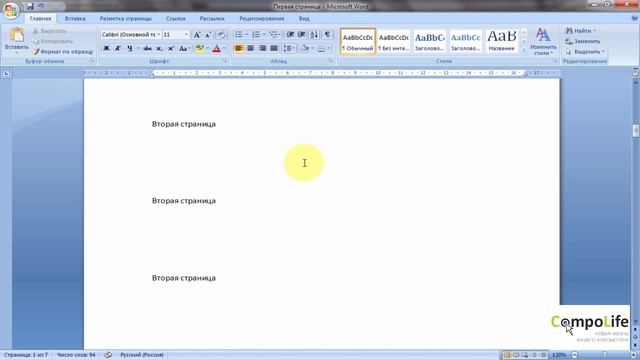Screen dimensions: 640x360
Task: Open the Разметка страницы tab
Action: [126, 18]
